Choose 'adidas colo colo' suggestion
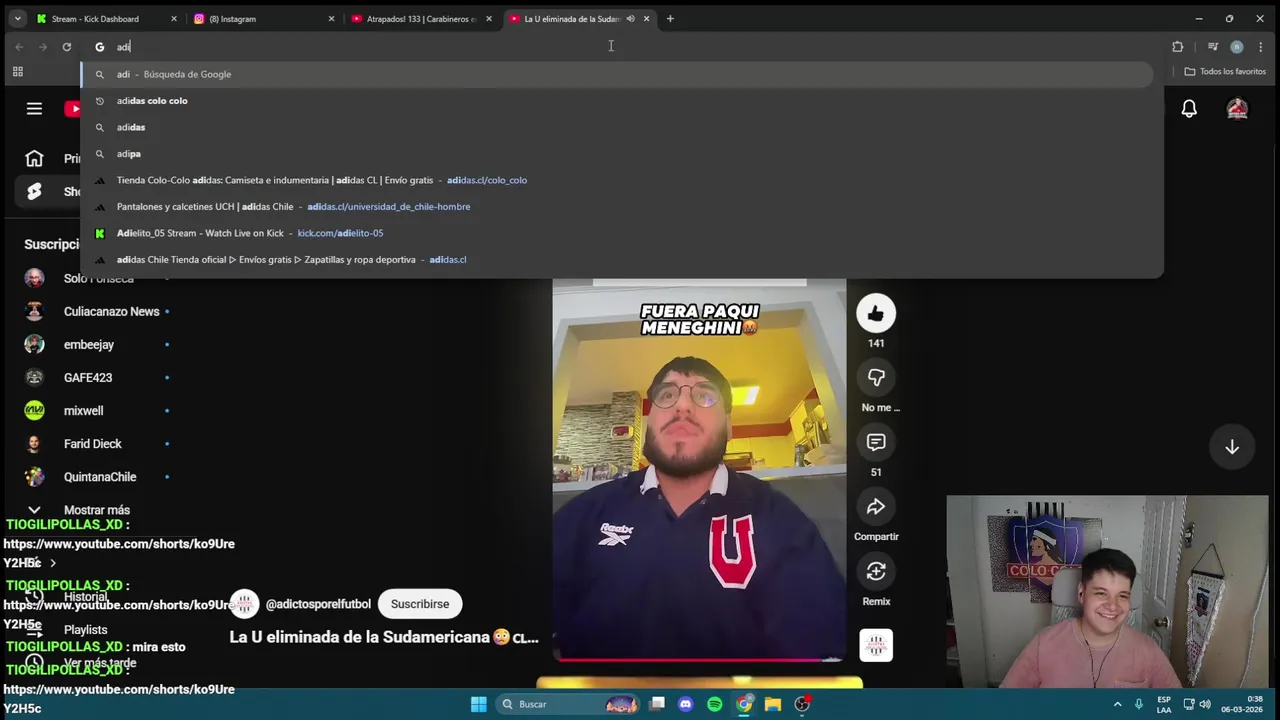The image size is (1280, 720). pyautogui.click(x=616, y=101)
